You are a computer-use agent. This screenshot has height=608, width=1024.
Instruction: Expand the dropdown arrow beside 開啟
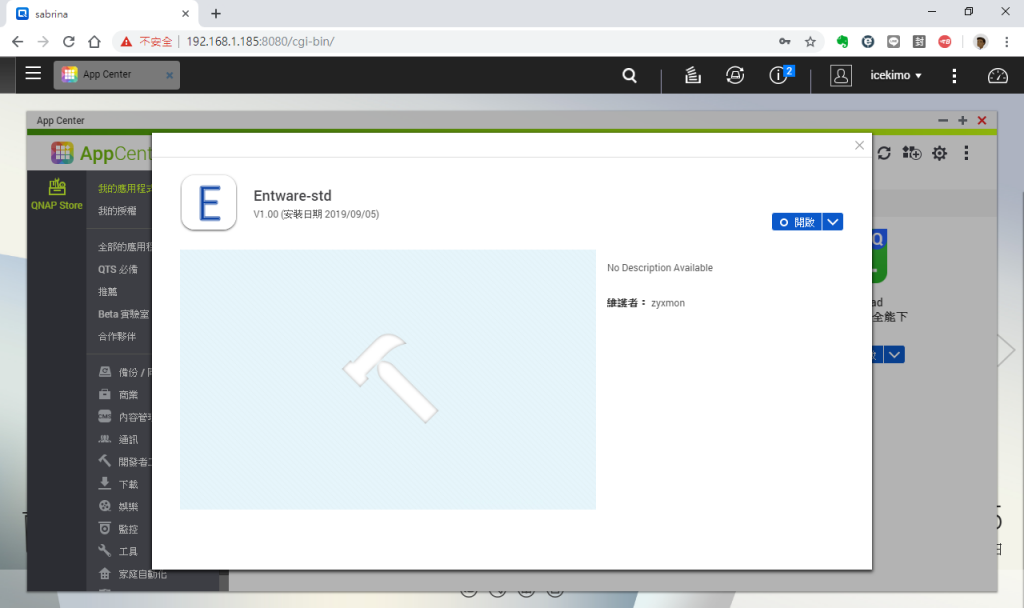tap(833, 222)
